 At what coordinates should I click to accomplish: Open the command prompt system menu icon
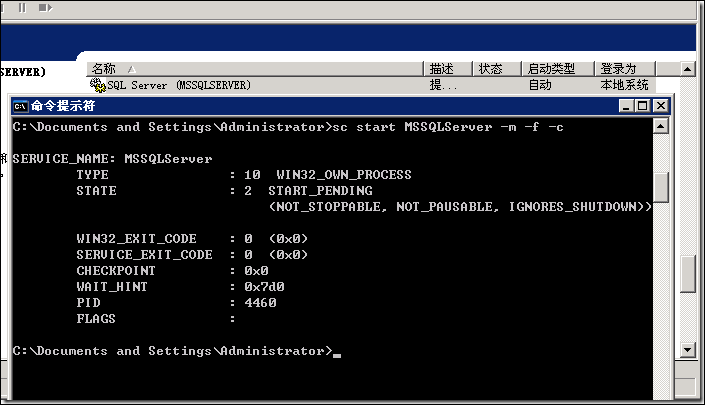(20, 107)
